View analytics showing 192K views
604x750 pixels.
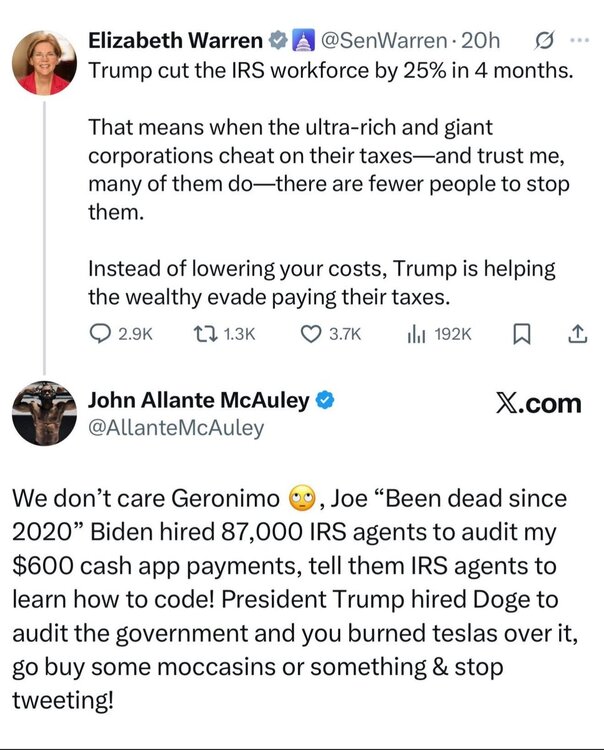coord(417,334)
